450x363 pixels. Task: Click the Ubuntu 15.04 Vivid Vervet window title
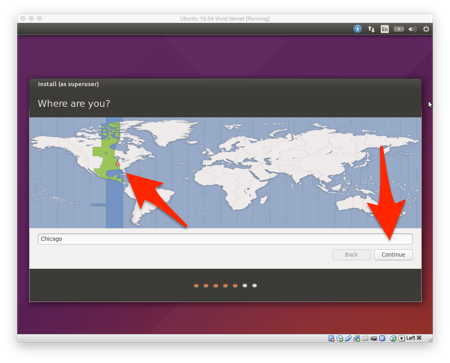point(225,19)
